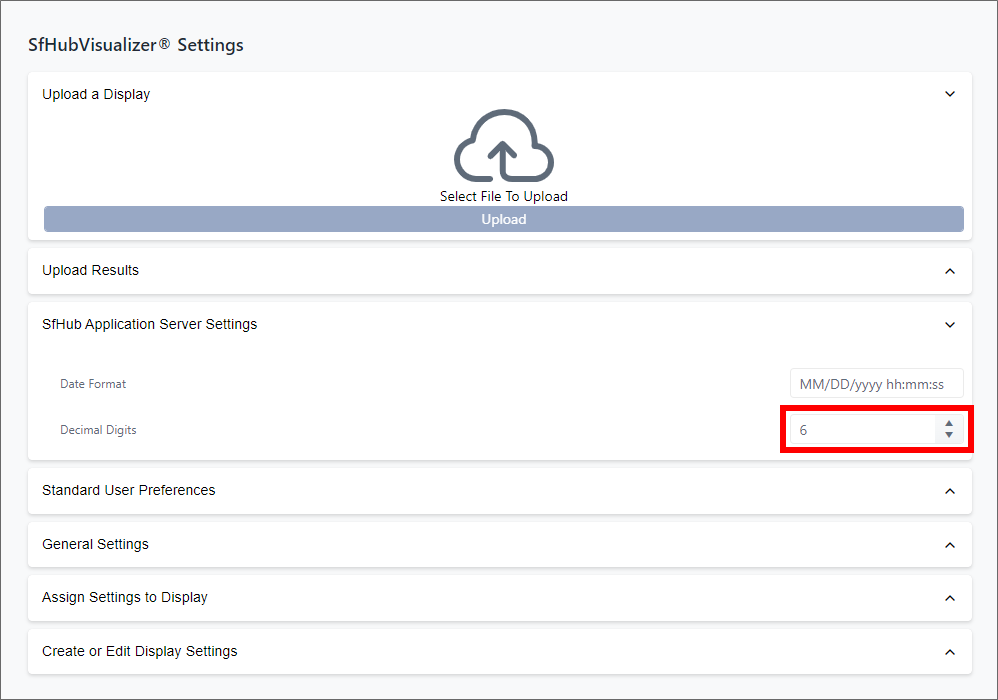
Task: Click the Upload a Display section title
Action: (x=96, y=94)
